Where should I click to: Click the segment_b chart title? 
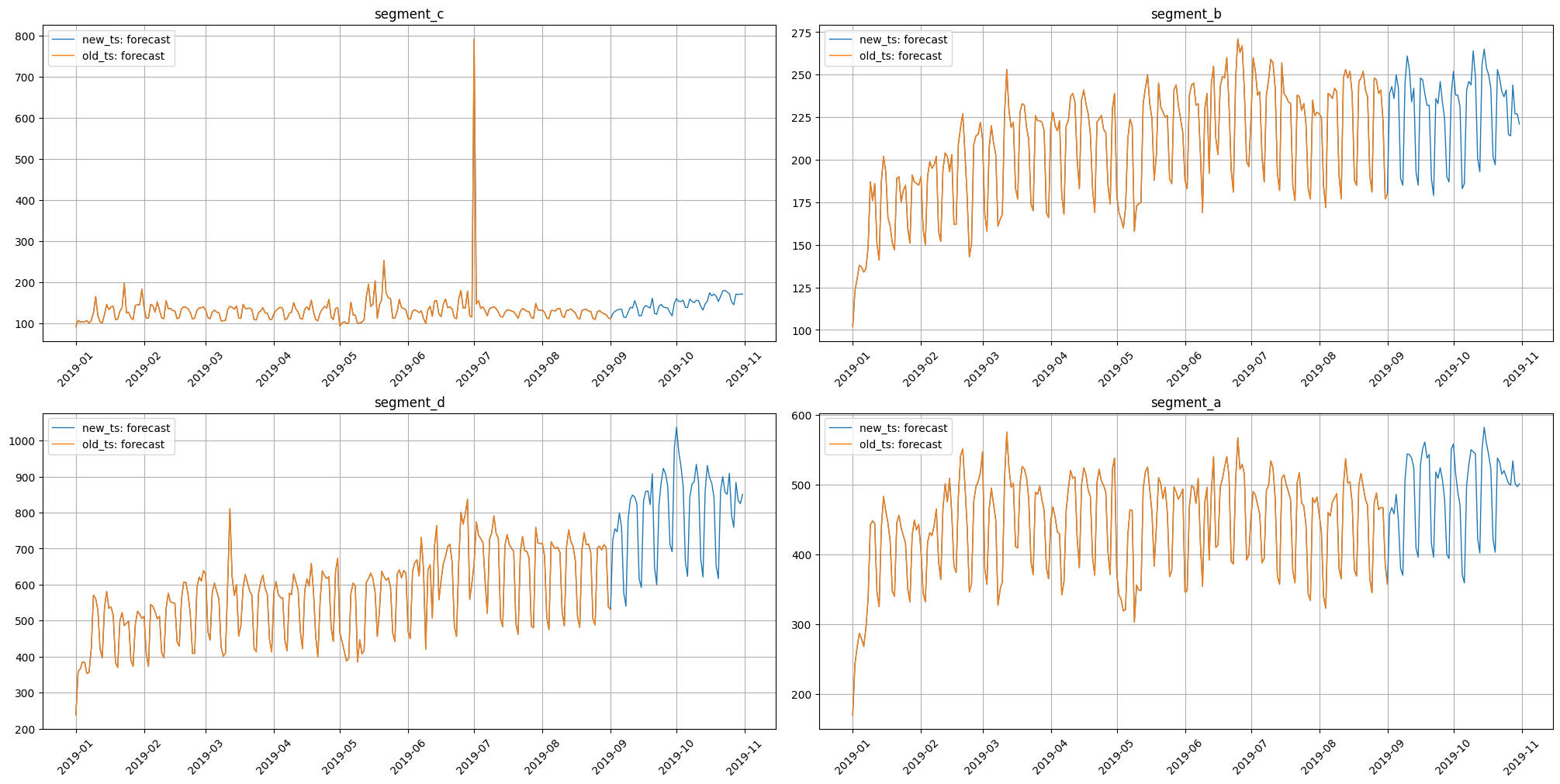[x=1186, y=14]
